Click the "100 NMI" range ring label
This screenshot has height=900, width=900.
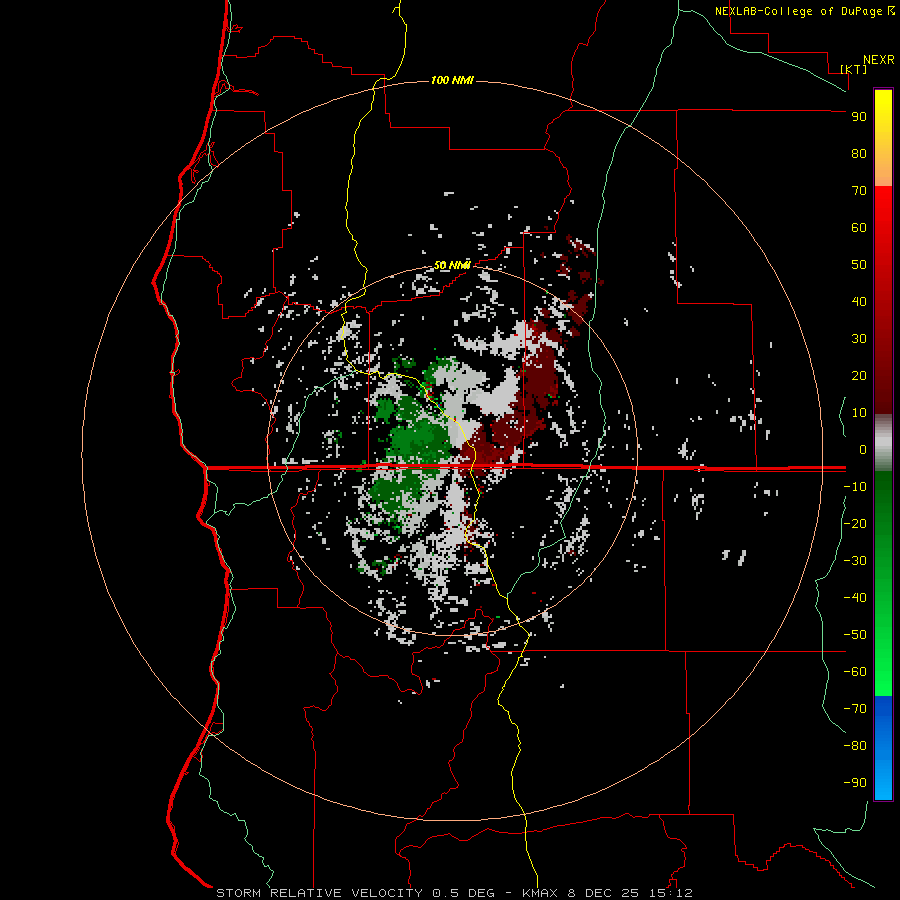click(x=452, y=80)
